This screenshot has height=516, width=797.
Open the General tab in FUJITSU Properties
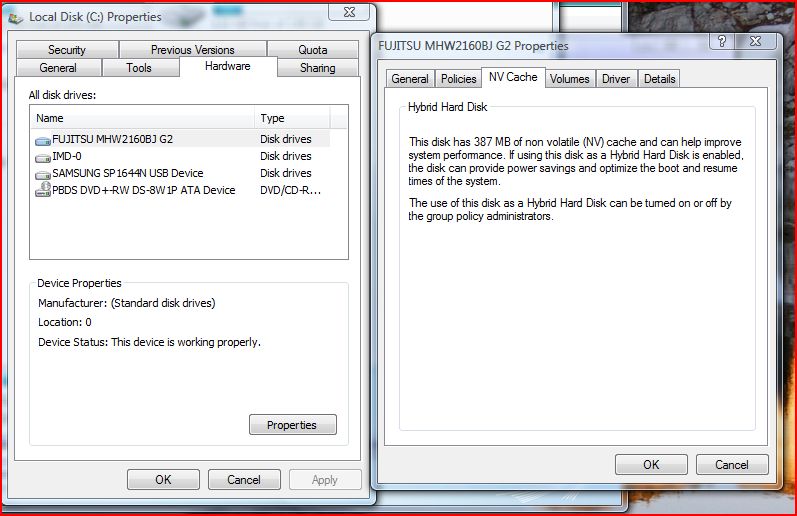coord(410,79)
